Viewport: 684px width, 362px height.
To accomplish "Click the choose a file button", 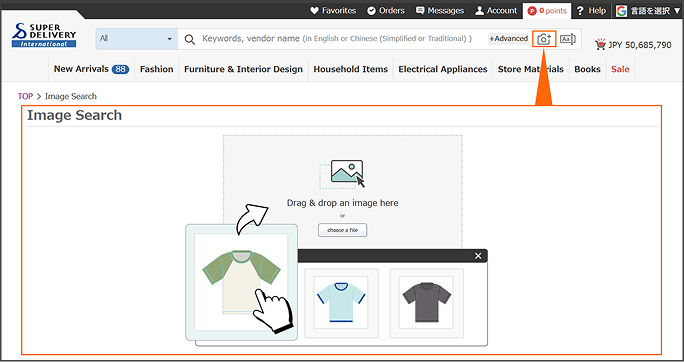I will 342,230.
